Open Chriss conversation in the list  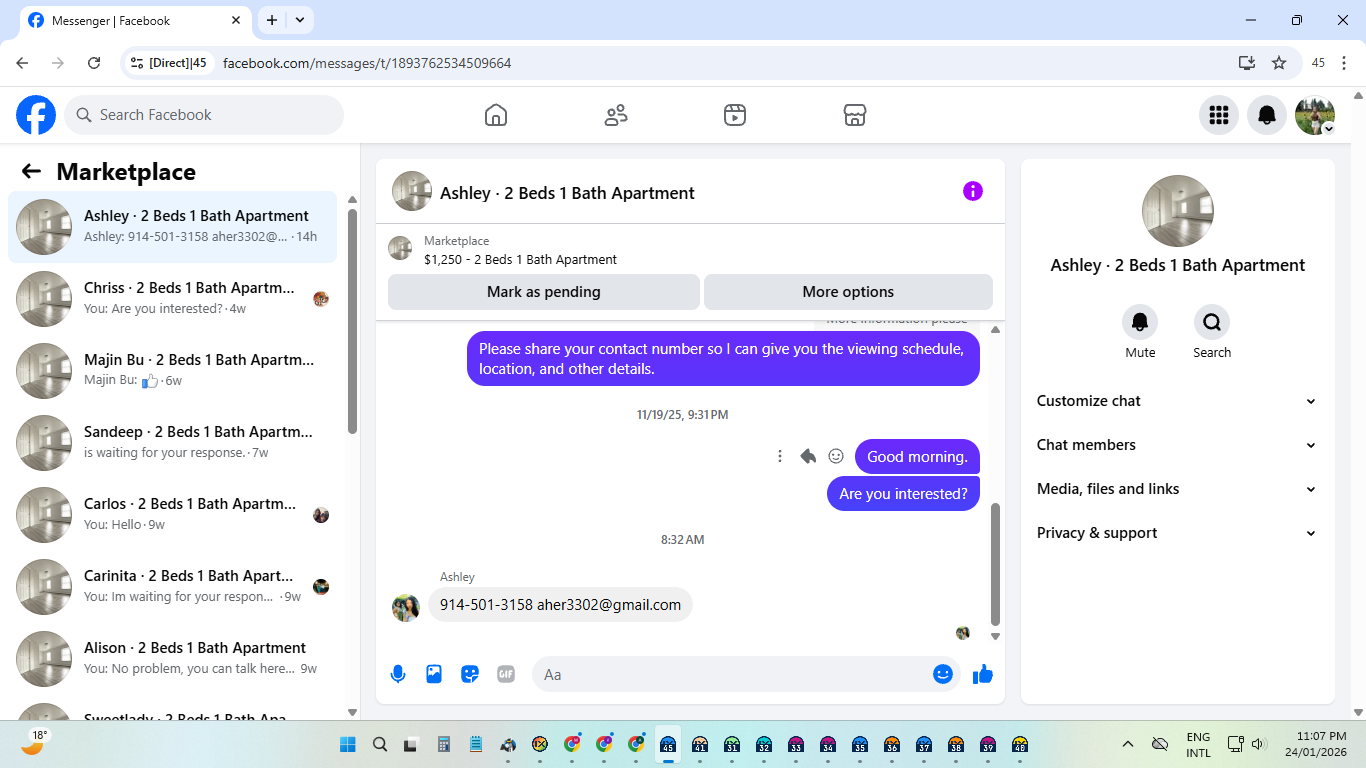click(x=172, y=299)
